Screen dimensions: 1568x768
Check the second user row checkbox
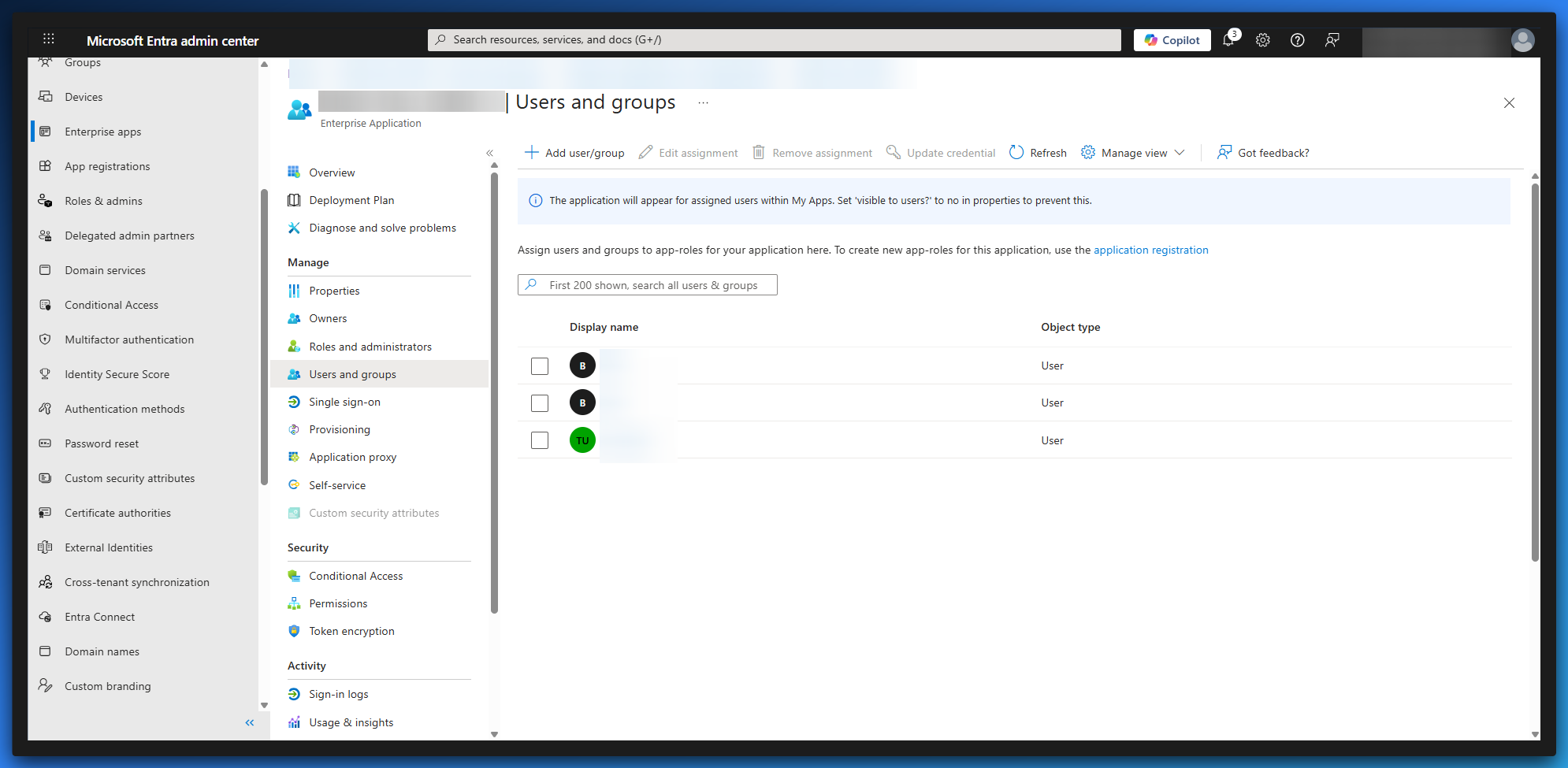(x=540, y=403)
